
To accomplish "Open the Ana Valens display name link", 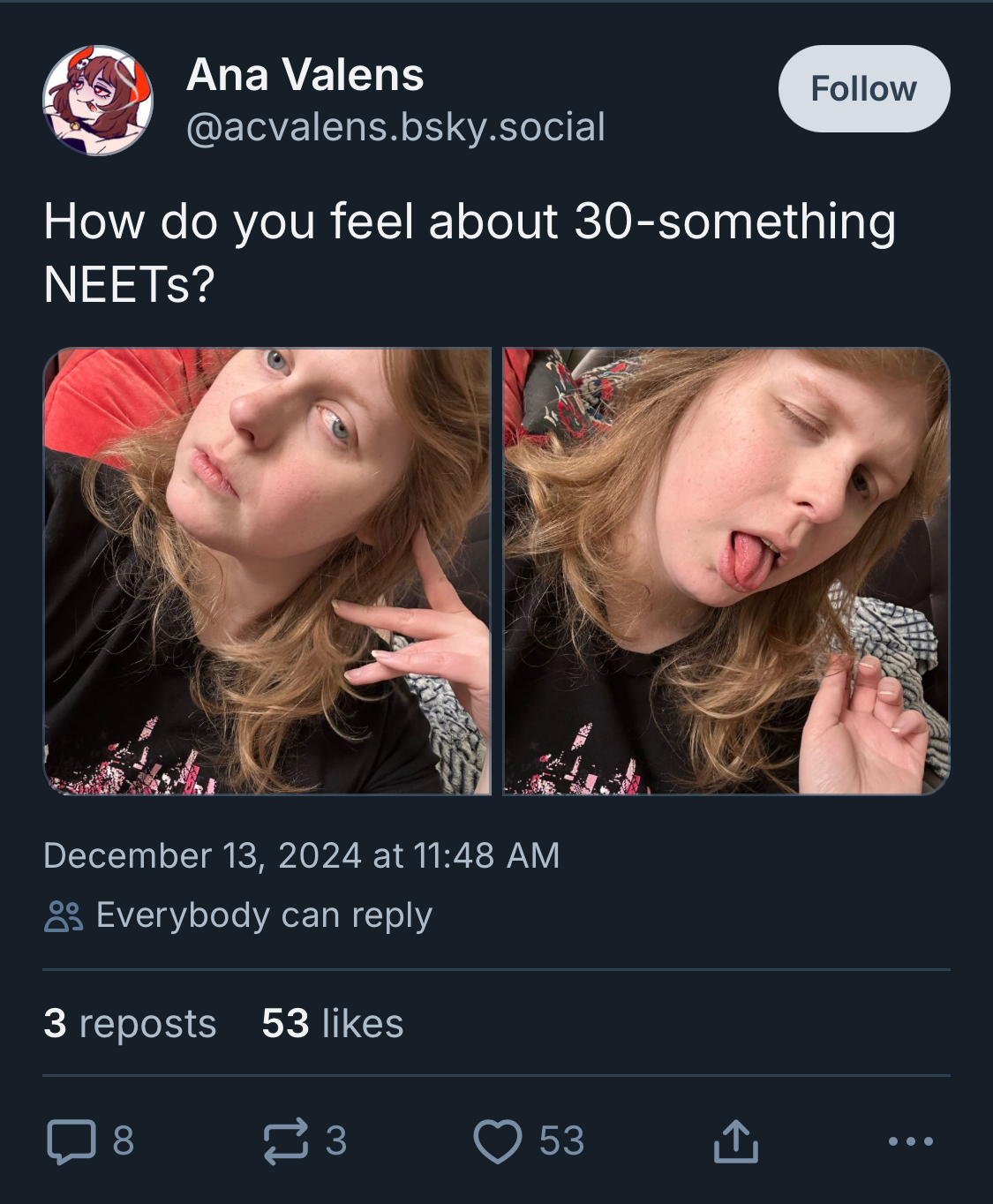I will (x=305, y=74).
